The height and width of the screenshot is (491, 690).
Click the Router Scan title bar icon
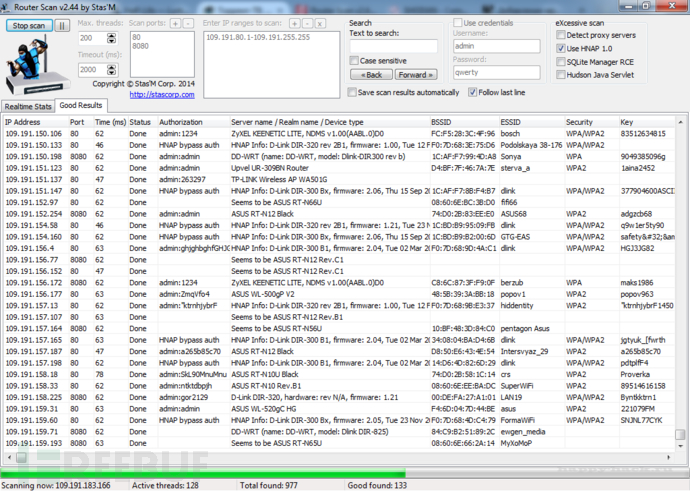point(6,7)
